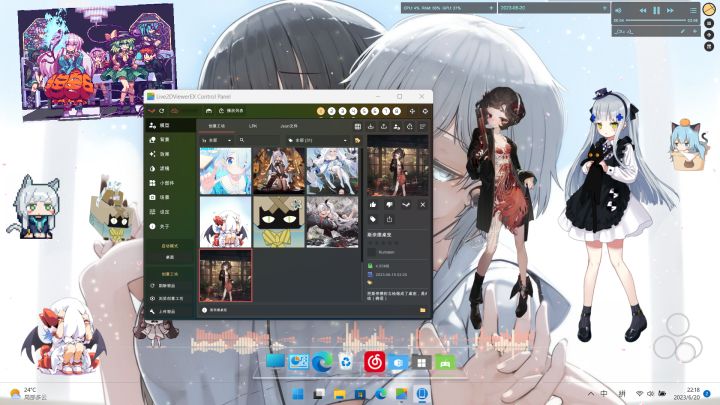This screenshot has height=405, width=720.
Task: Show hidden tray icons chevron in taskbar
Action: [x=591, y=394]
